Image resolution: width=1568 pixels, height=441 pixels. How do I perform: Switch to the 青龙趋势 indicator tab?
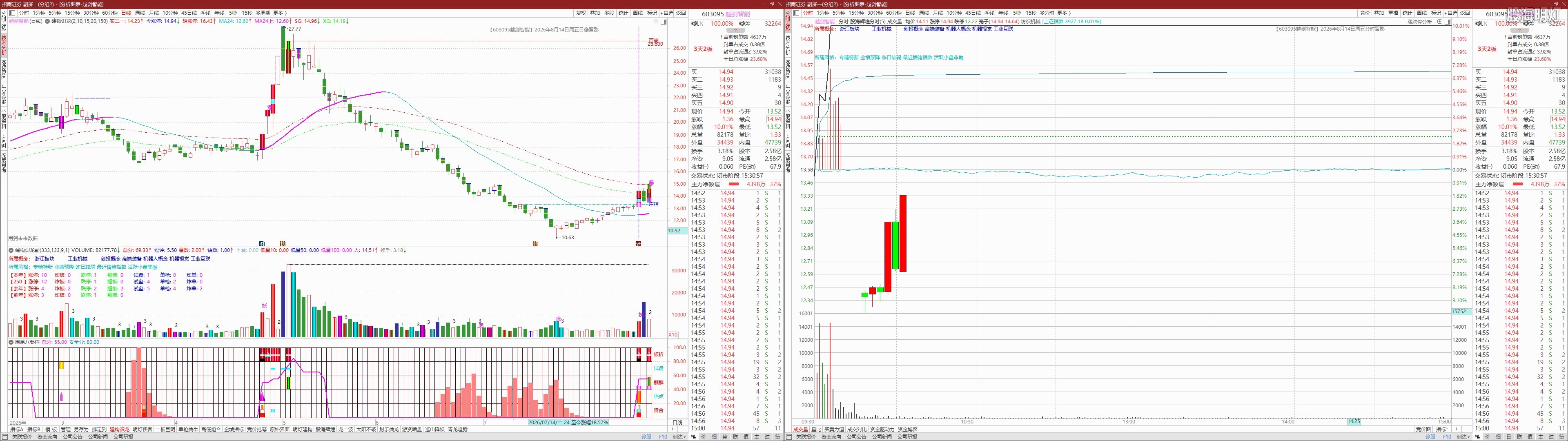coord(458,430)
